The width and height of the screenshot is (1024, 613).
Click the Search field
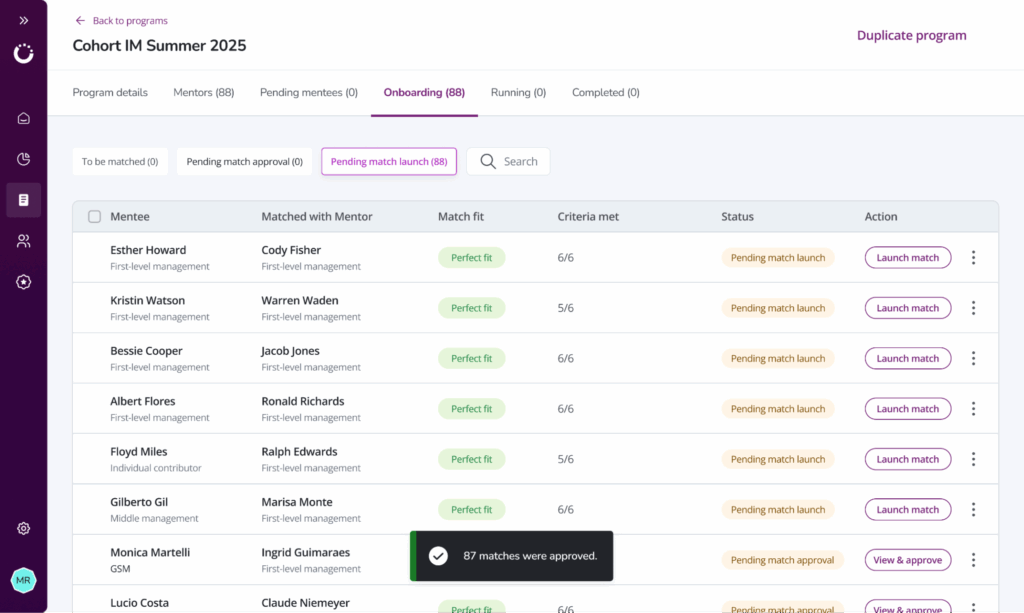508,161
